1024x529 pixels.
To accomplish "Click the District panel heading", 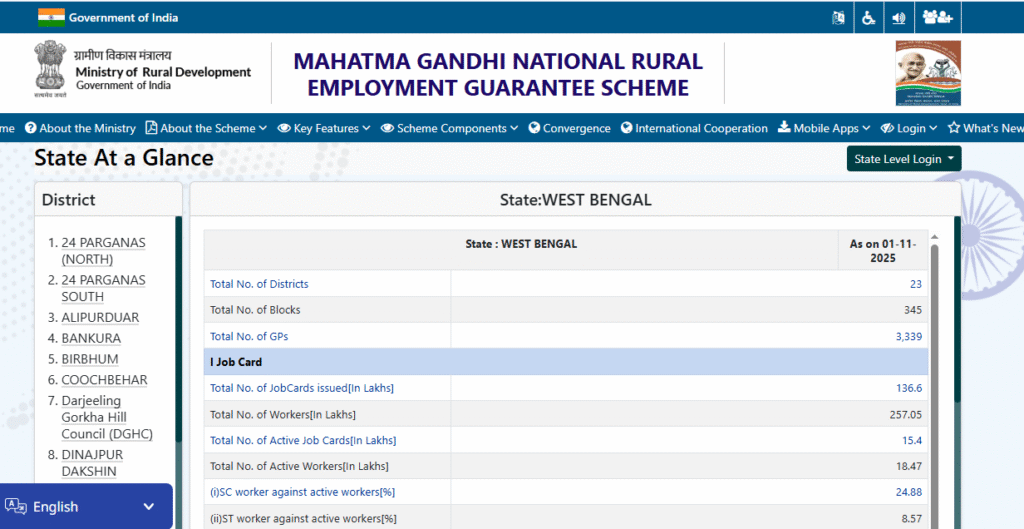I will 69,200.
